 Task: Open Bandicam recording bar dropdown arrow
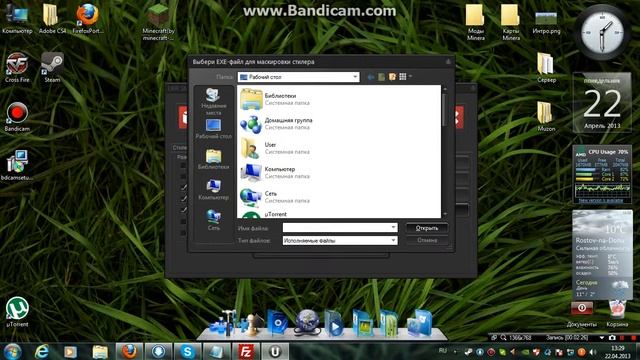(601, 338)
